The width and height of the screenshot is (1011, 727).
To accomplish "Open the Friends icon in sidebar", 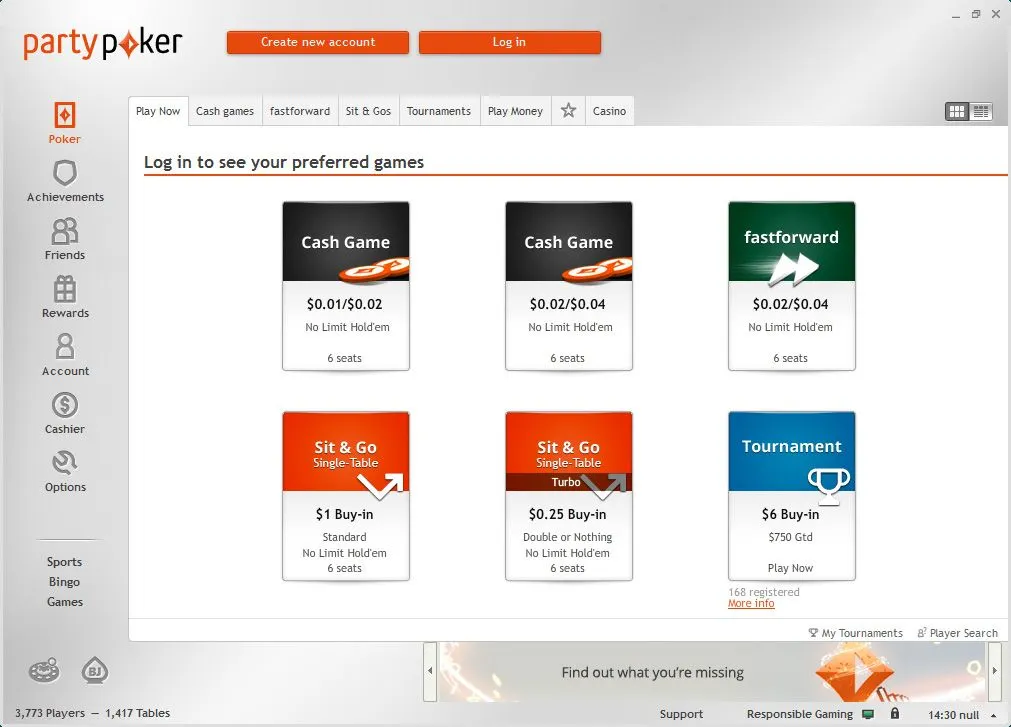I will [x=64, y=231].
